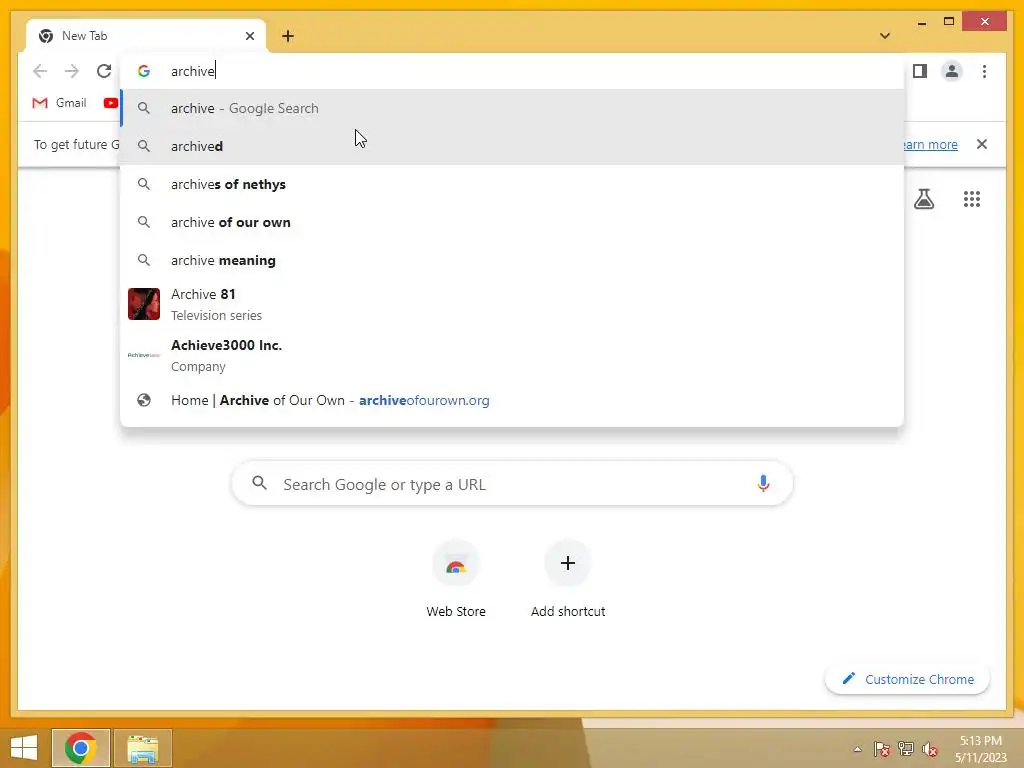Open File Explorer from taskbar
This screenshot has width=1024, height=768.
(x=143, y=748)
